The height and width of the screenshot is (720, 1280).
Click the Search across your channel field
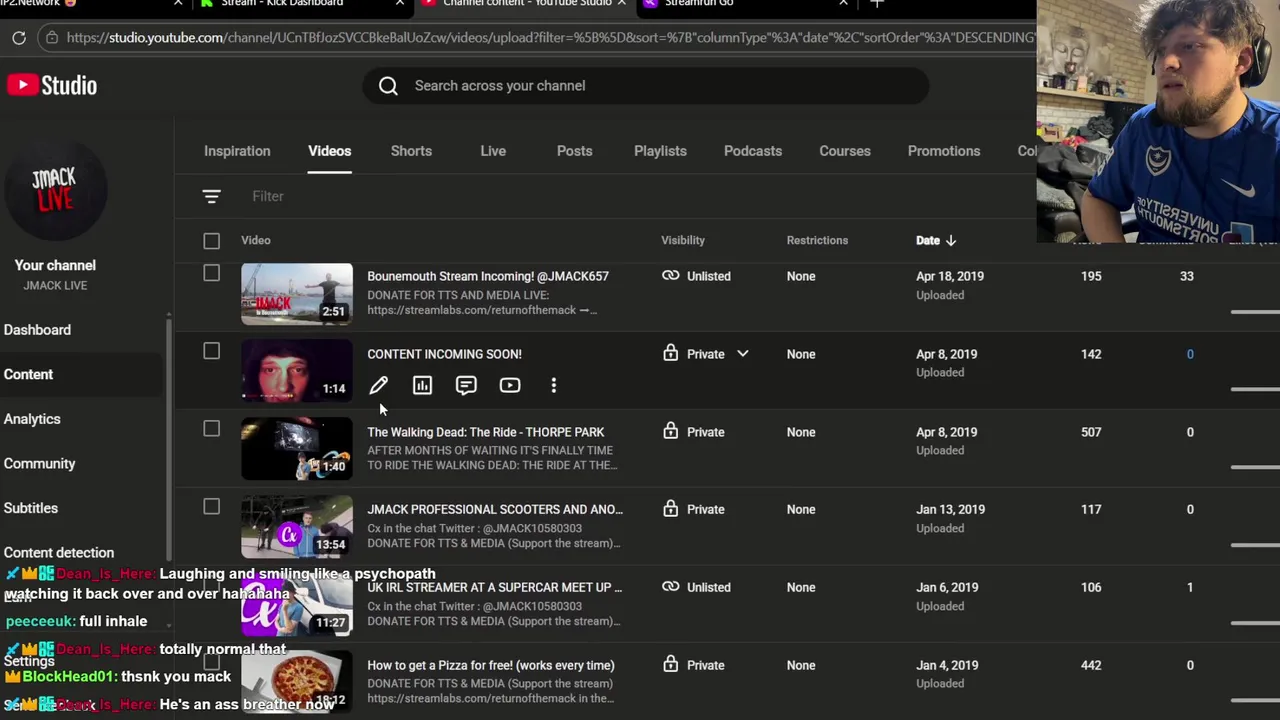coord(646,86)
